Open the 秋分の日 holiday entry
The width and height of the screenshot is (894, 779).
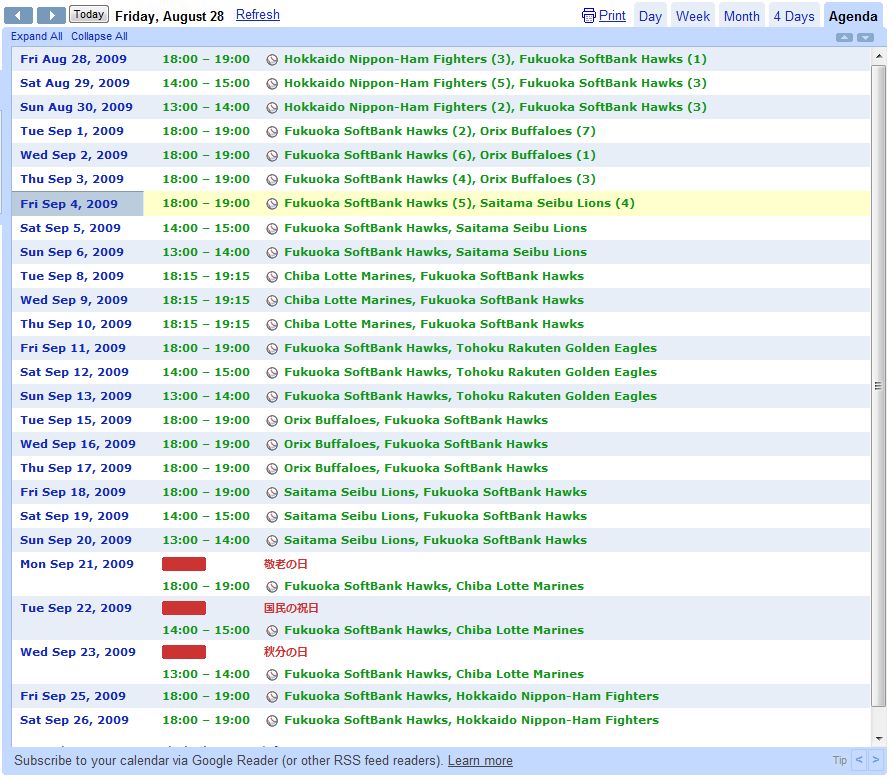click(285, 652)
